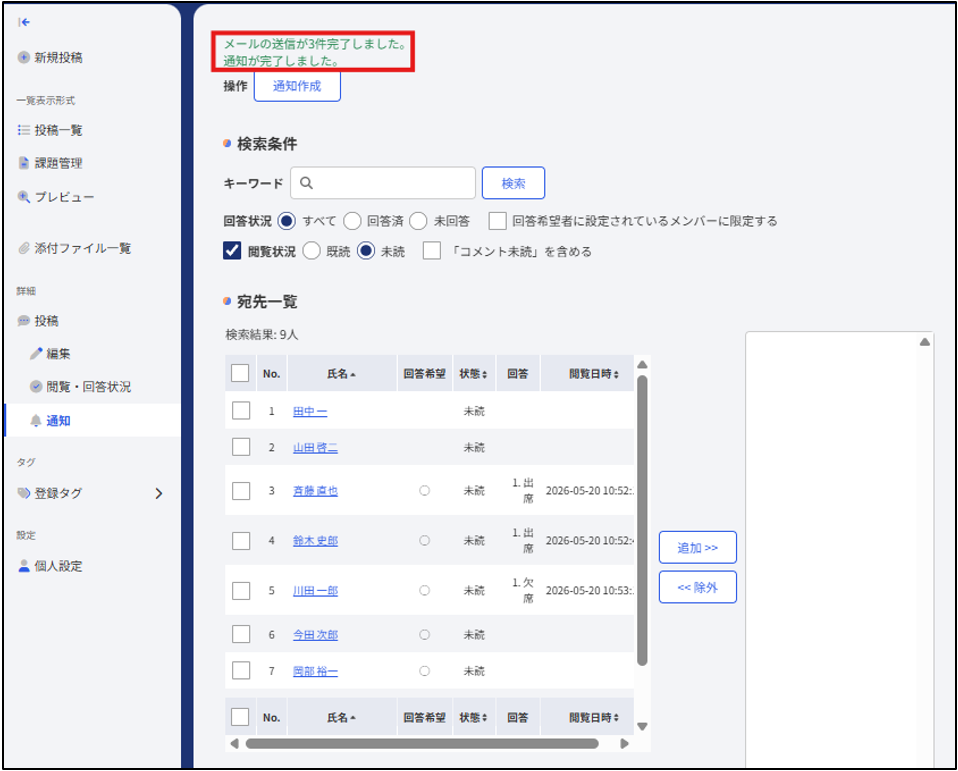Select the 未回答 radio button
The image size is (958, 771).
coord(418,221)
